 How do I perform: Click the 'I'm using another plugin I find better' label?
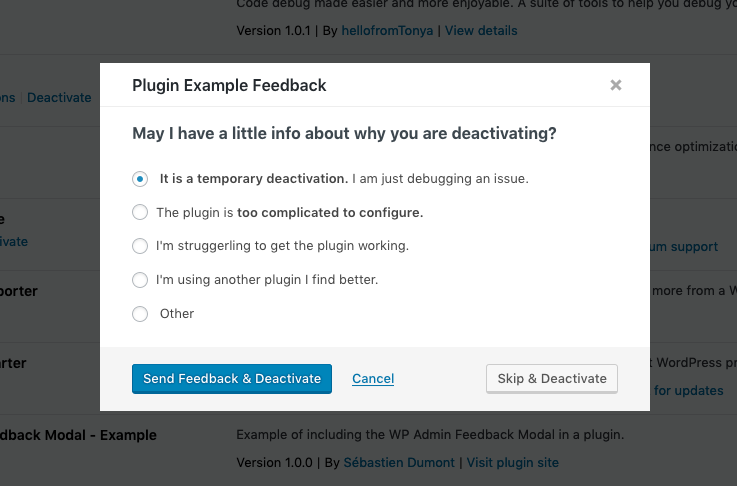point(267,280)
